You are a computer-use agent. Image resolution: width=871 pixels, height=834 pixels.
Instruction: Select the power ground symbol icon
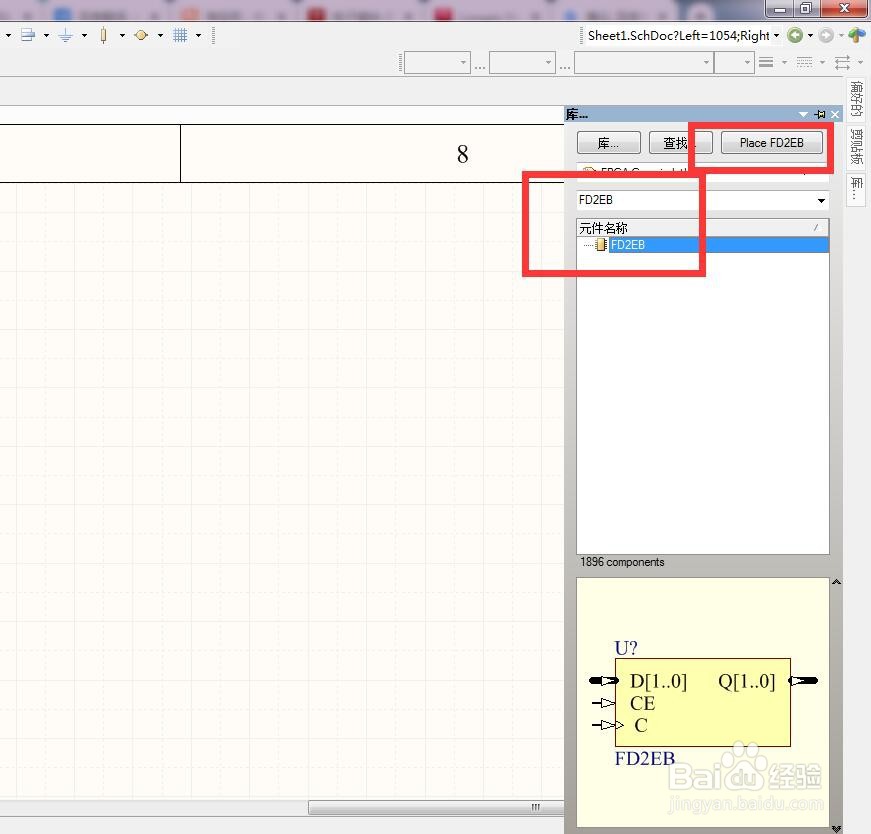66,36
